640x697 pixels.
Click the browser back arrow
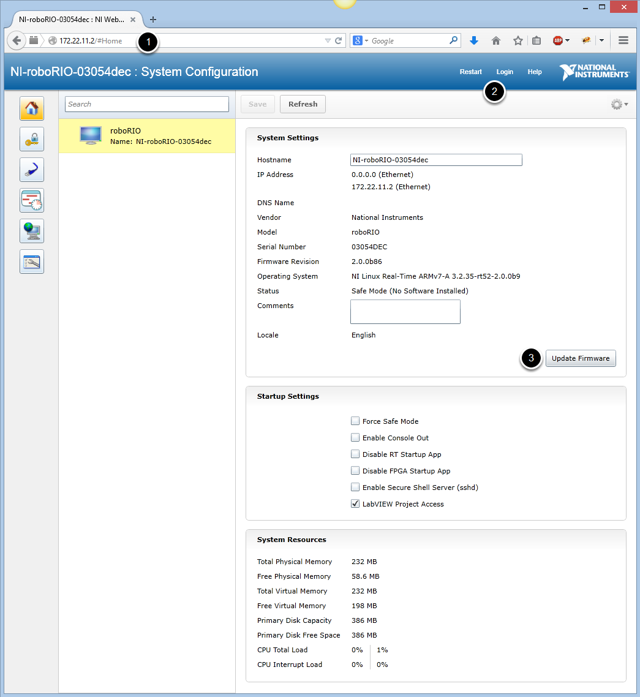coord(16,40)
